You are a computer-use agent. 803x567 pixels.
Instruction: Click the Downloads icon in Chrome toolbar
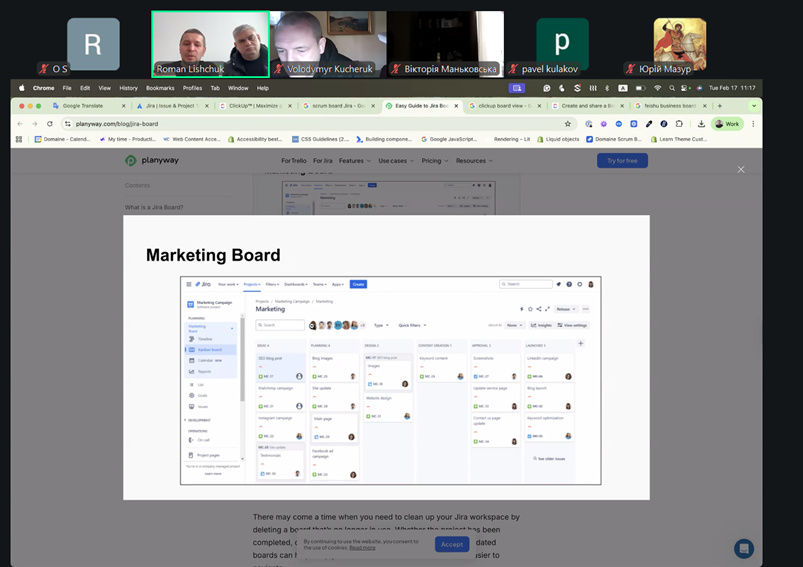702,124
